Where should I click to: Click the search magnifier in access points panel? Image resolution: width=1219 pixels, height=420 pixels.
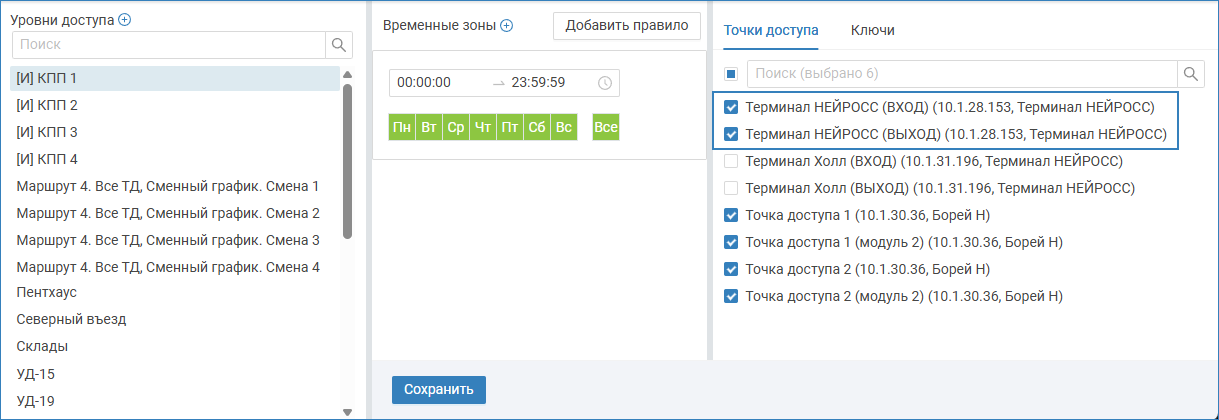point(1191,74)
